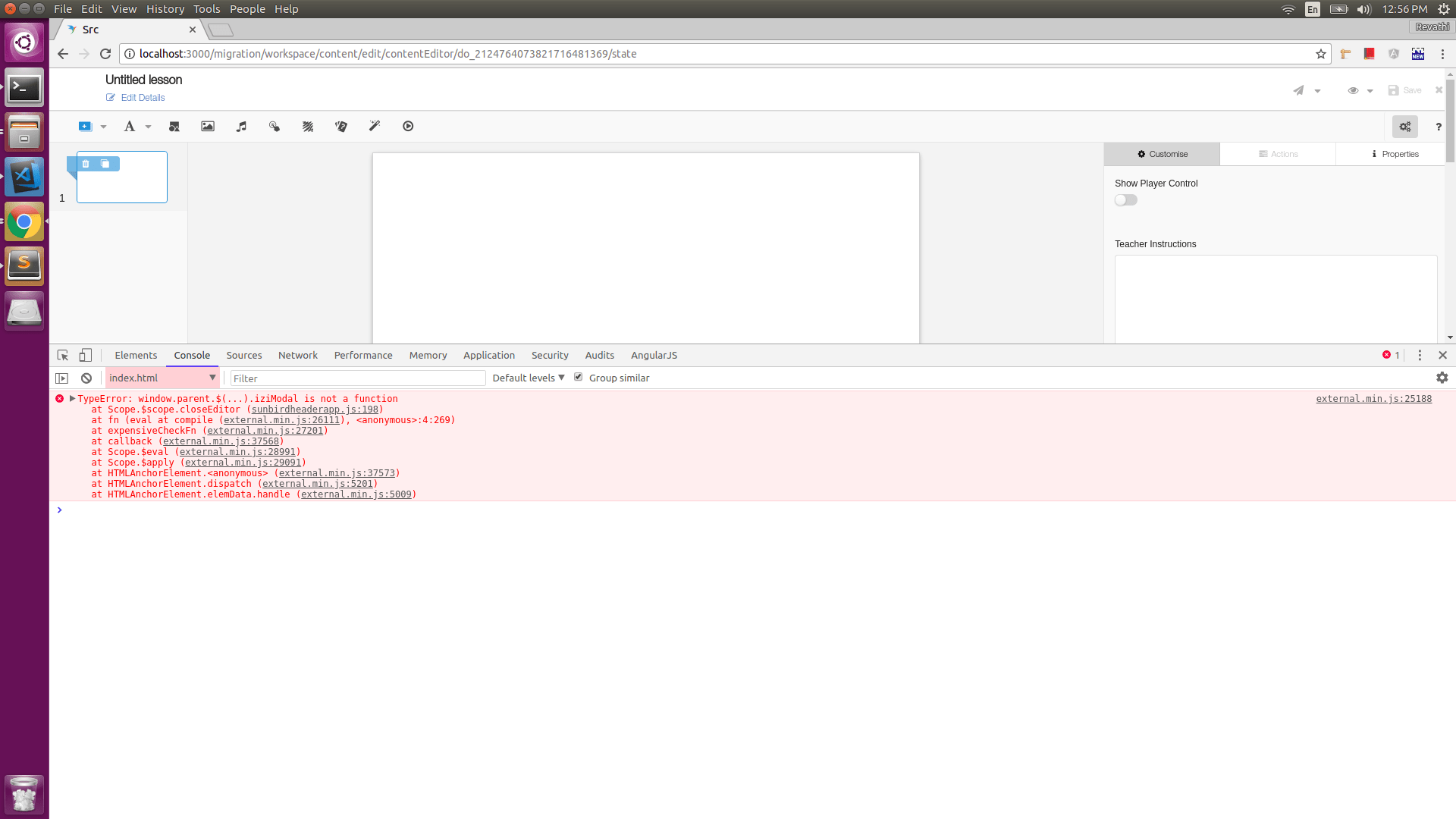This screenshot has height=819, width=1456.
Task: Click the Edit Details link
Action: (143, 97)
